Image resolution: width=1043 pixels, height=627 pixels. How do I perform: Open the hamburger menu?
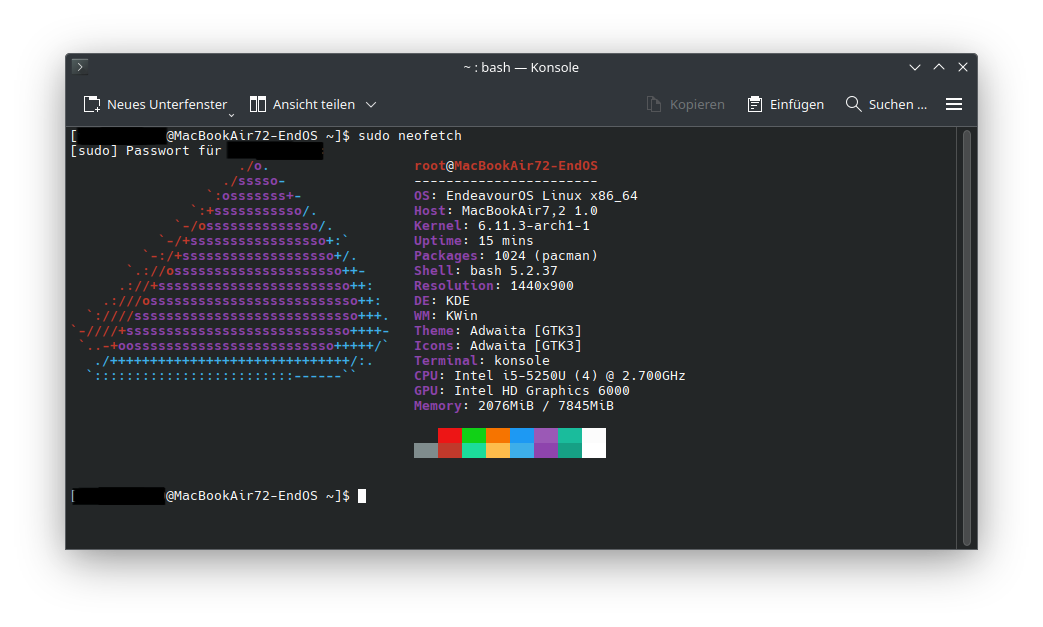click(954, 104)
